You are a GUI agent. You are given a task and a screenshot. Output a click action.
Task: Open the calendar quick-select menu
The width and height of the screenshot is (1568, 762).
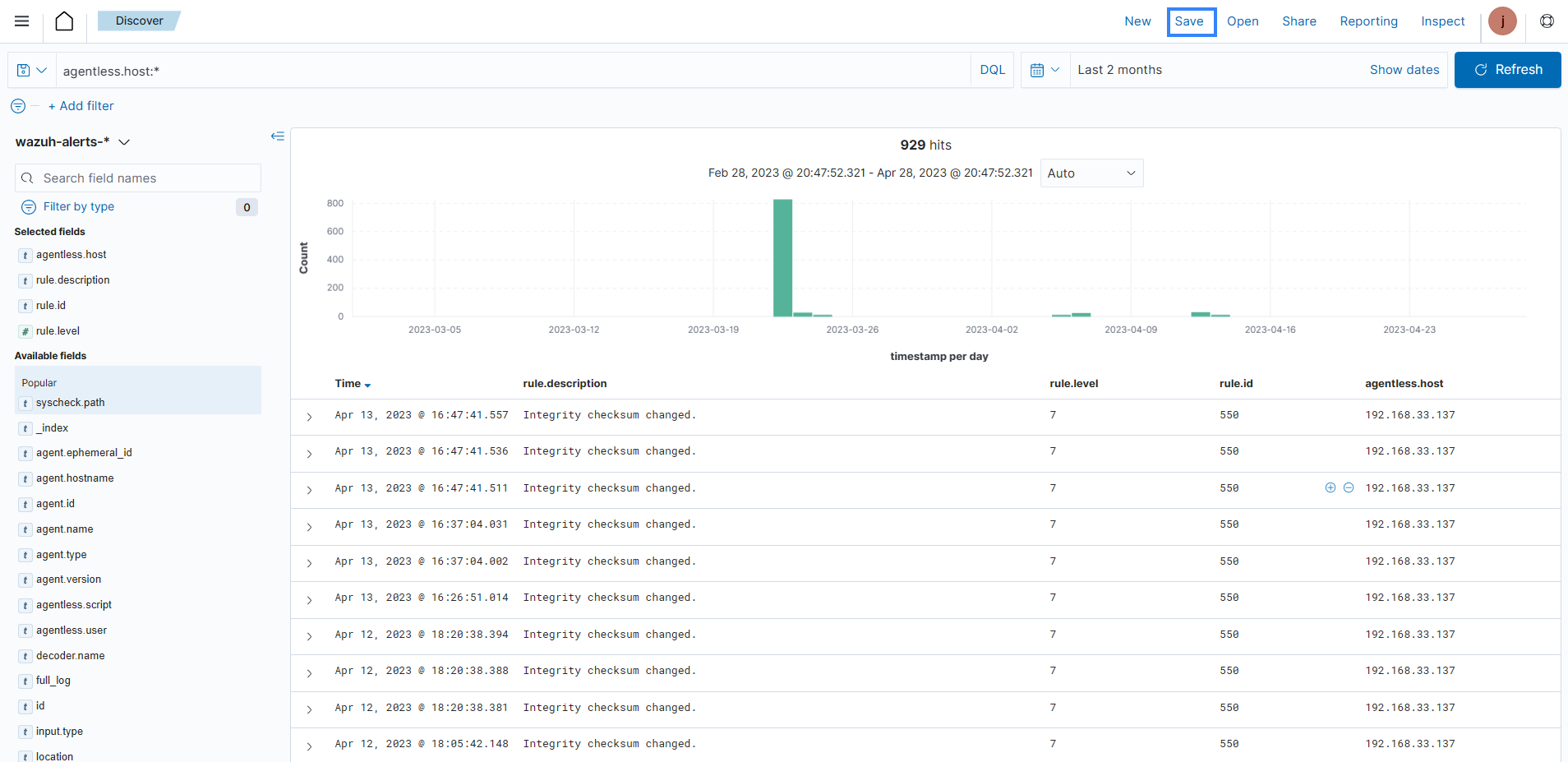pos(1045,70)
